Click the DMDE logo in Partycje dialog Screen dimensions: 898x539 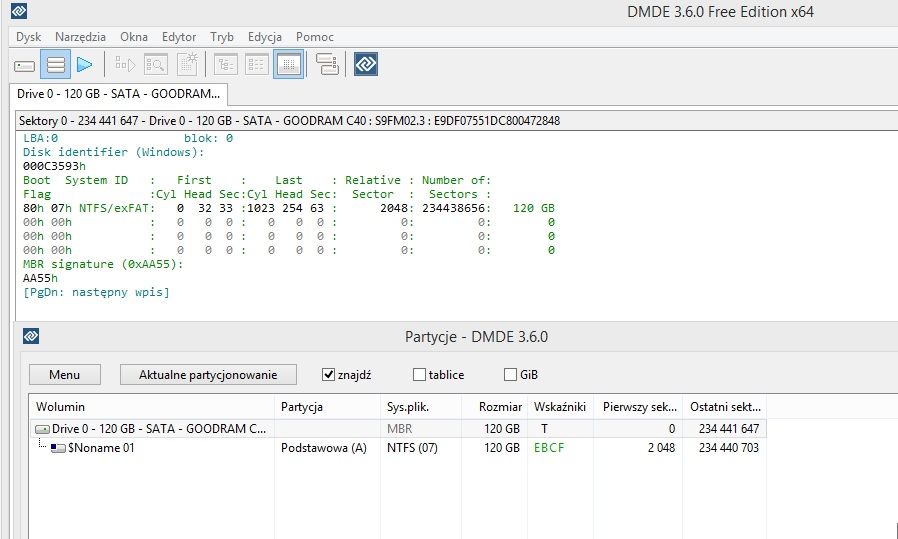pyautogui.click(x=31, y=336)
